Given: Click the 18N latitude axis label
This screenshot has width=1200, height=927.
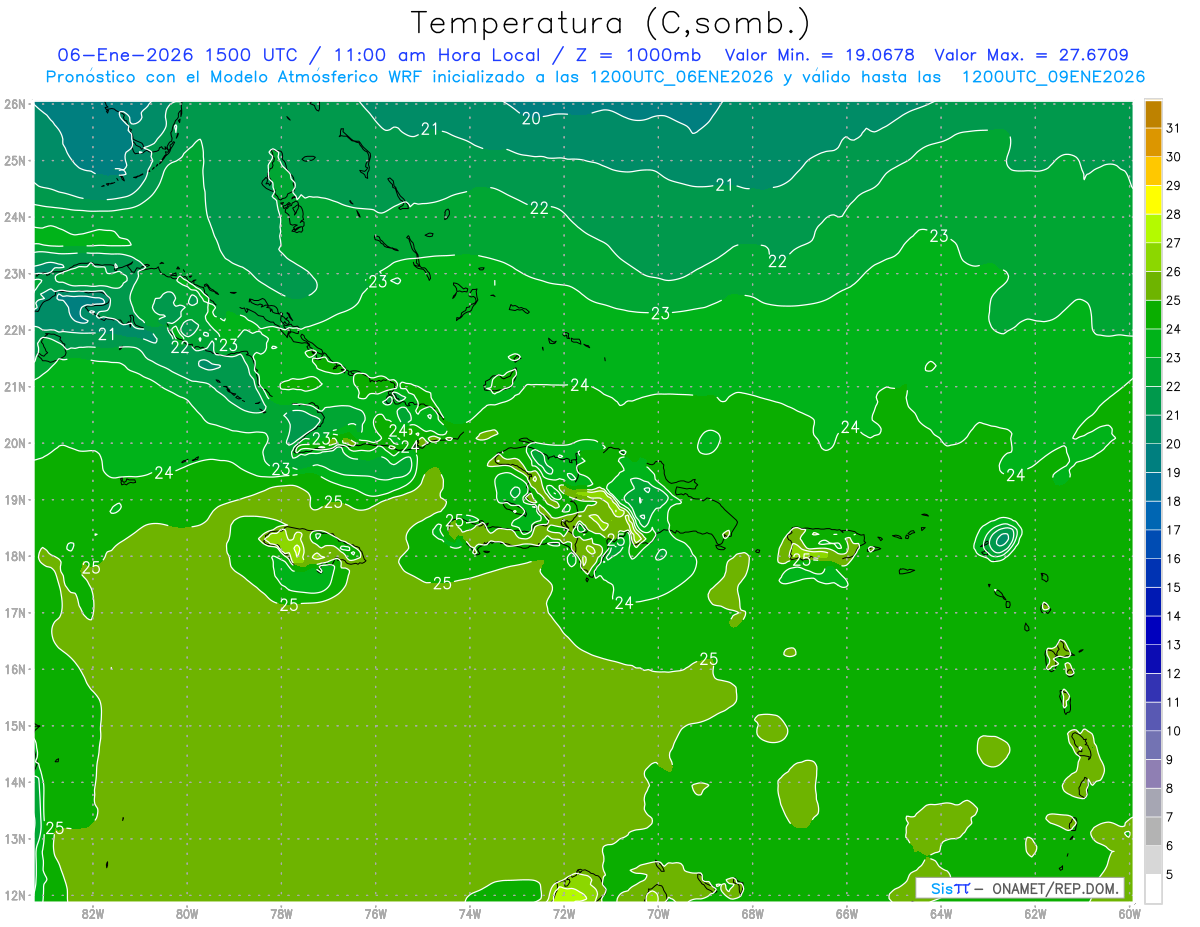Looking at the screenshot, I should click(x=14, y=556).
